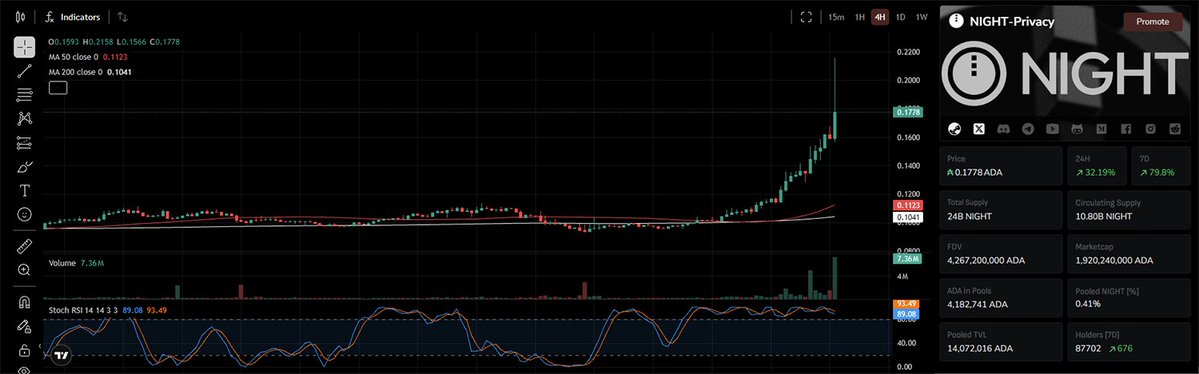Click the Price 0.1778 ADA card
Viewport: 1199px width, 374px height.
point(1001,165)
